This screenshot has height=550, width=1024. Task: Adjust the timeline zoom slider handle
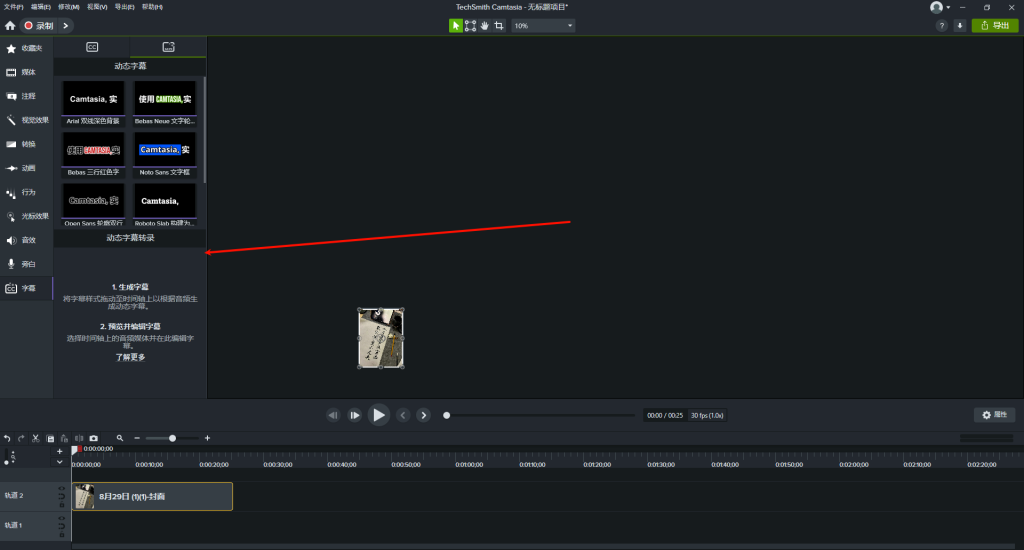click(x=172, y=438)
